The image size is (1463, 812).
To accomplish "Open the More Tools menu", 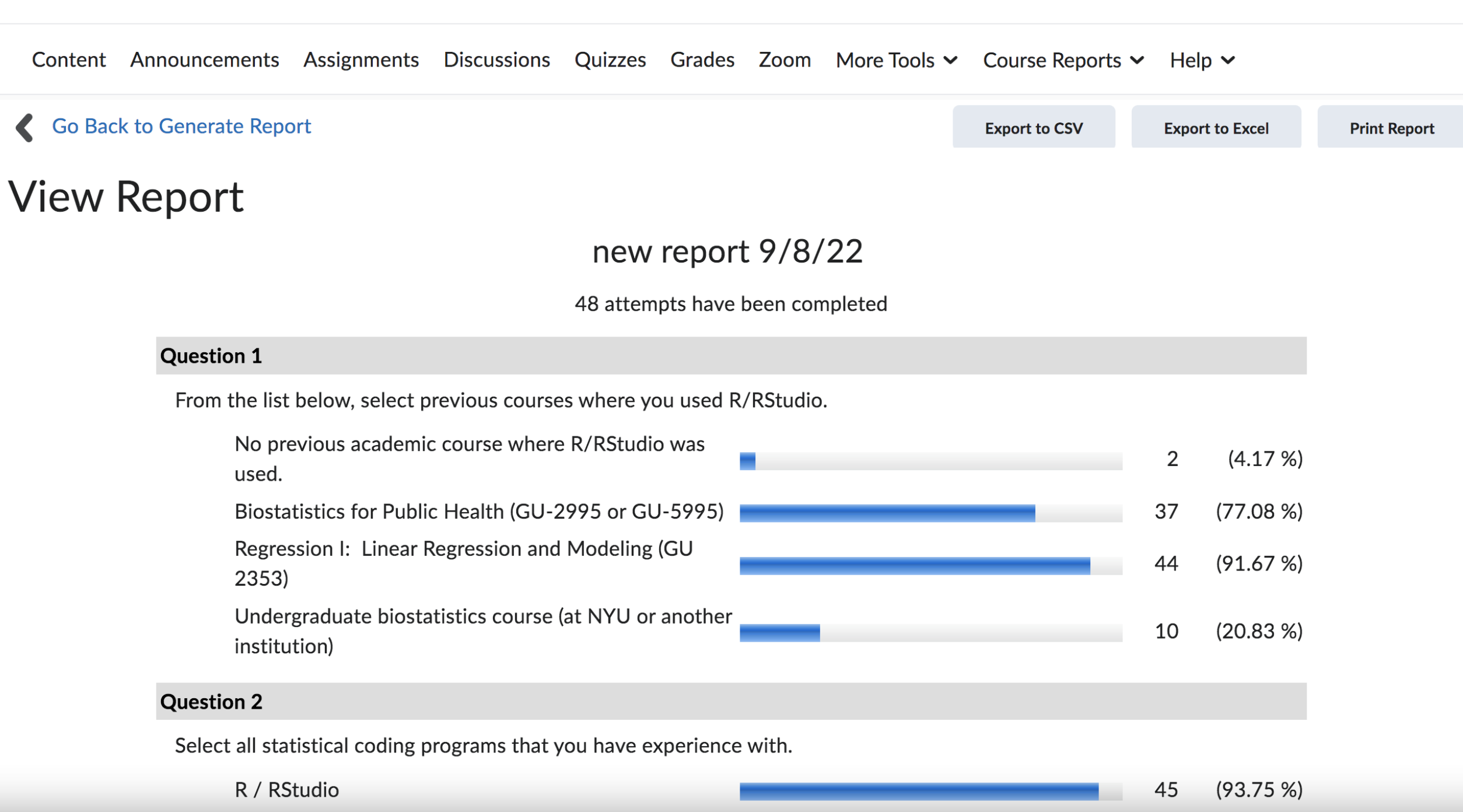I will (895, 60).
